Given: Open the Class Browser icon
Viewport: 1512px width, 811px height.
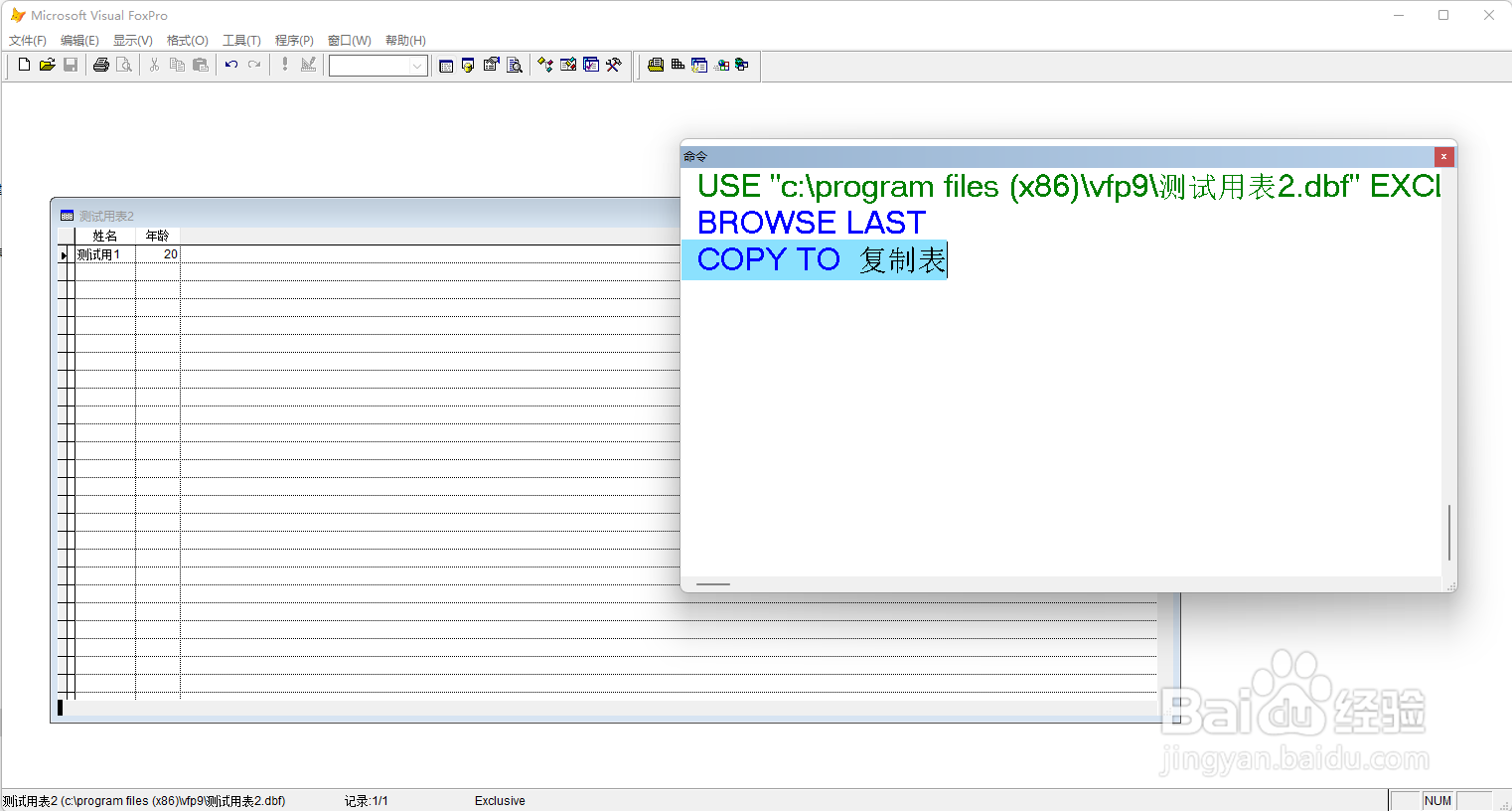Looking at the screenshot, I should (544, 66).
